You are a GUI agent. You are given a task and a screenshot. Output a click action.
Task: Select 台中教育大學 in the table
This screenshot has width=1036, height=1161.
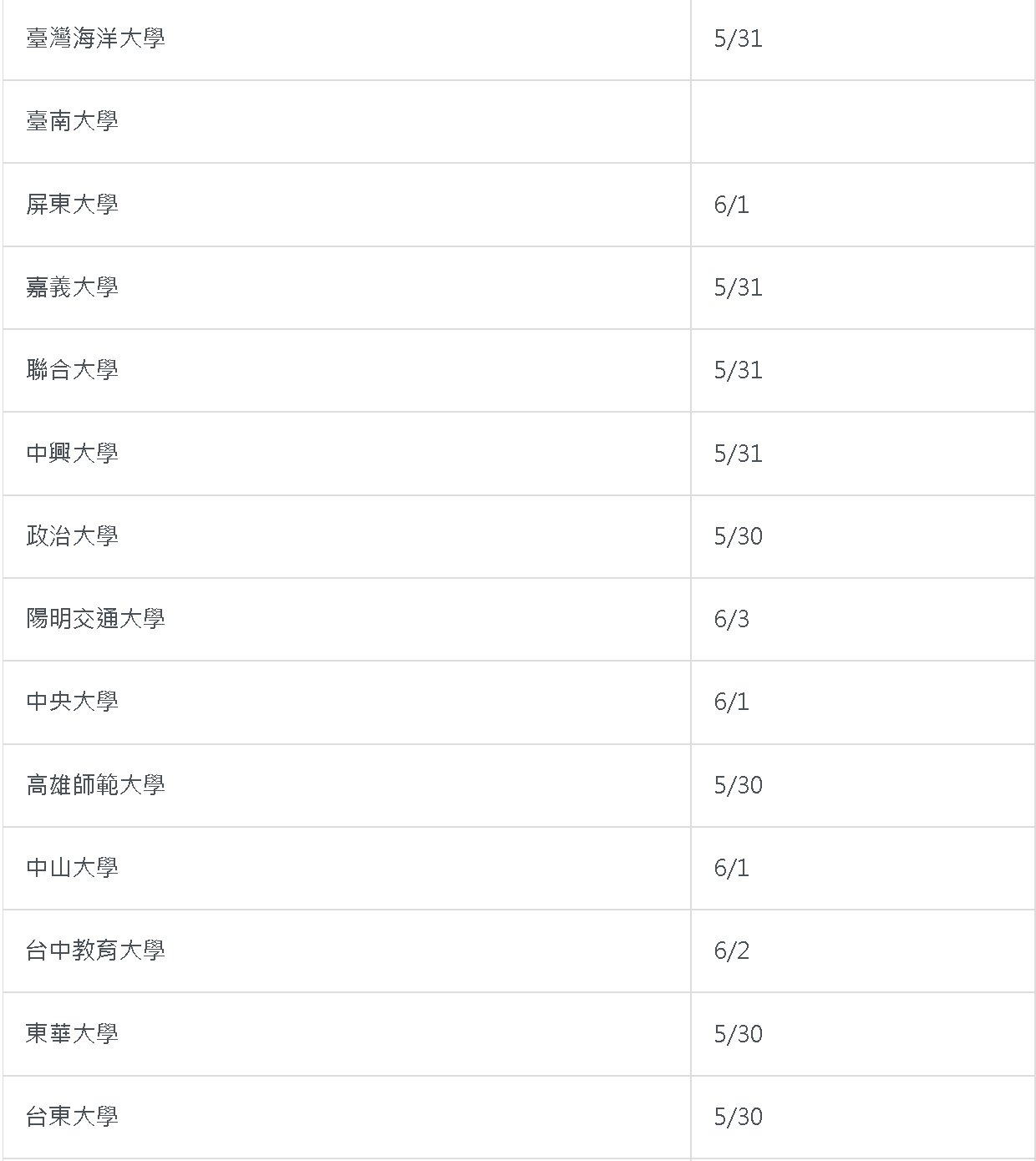[95, 951]
